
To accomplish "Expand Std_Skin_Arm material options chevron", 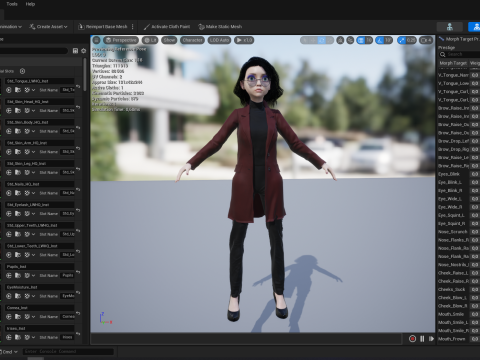I will pyautogui.click(x=34, y=152).
